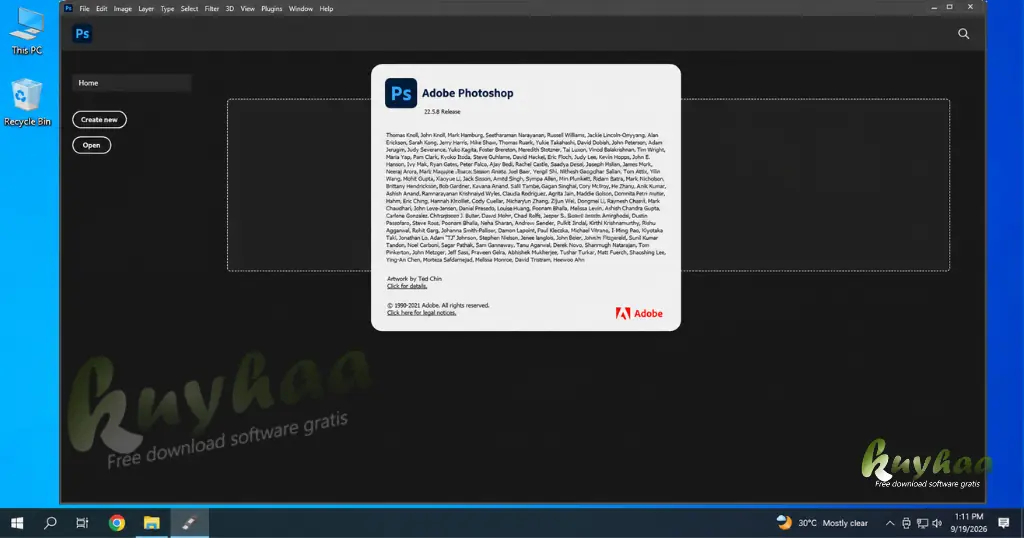Open the Window menu

pos(300,8)
